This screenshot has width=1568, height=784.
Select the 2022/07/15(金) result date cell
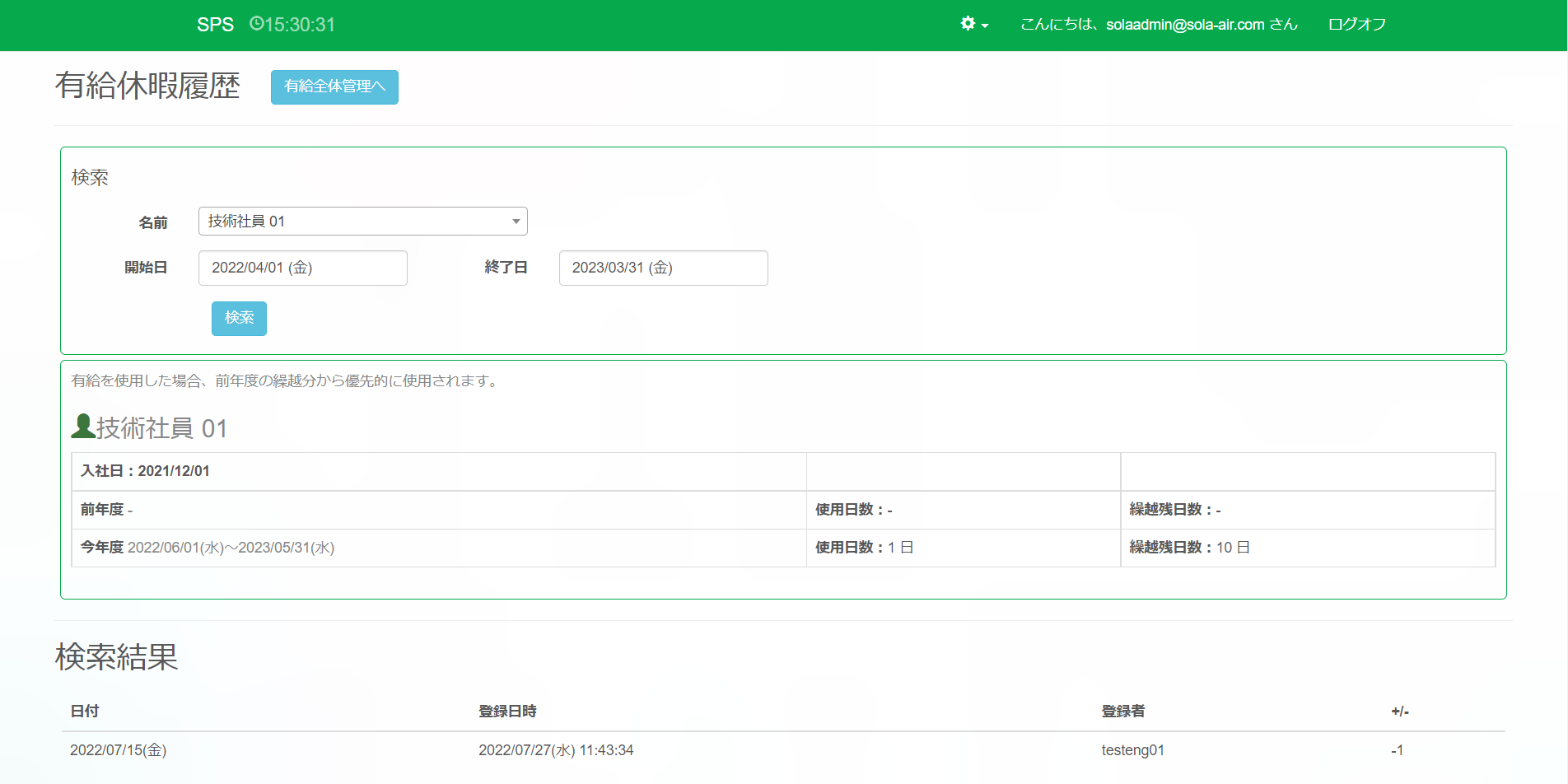(119, 750)
